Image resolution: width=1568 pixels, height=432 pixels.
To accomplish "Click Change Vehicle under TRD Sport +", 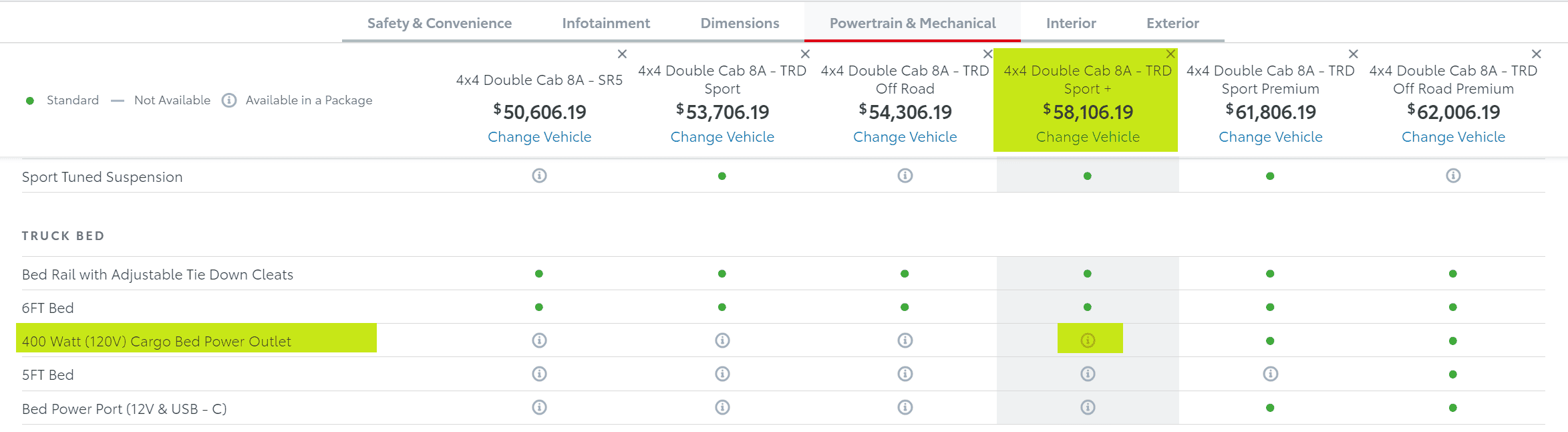I will pyautogui.click(x=1088, y=137).
